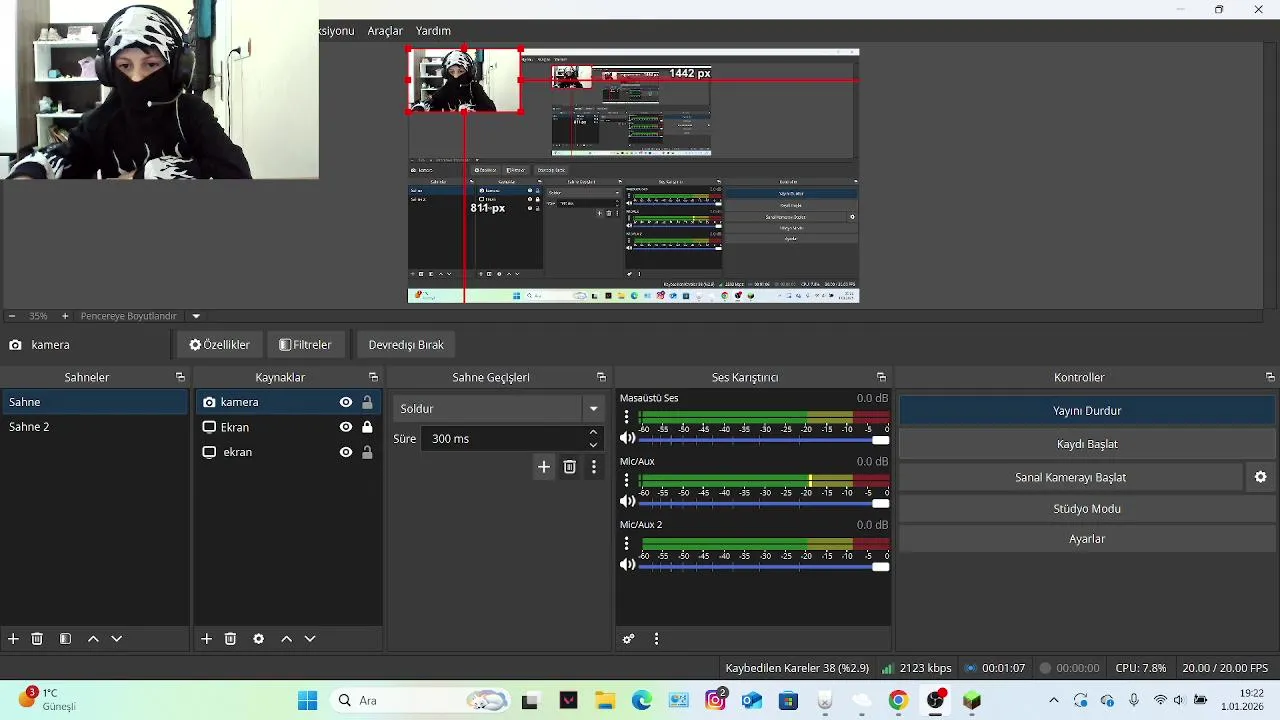
Task: Add a new source with plus icon
Action: tap(206, 638)
